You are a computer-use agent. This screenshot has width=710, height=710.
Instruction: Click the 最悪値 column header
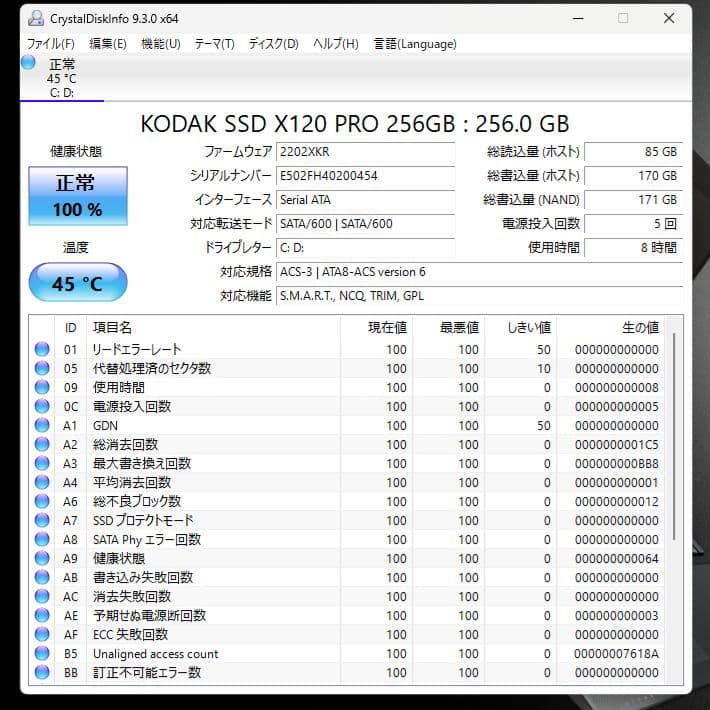[449, 327]
